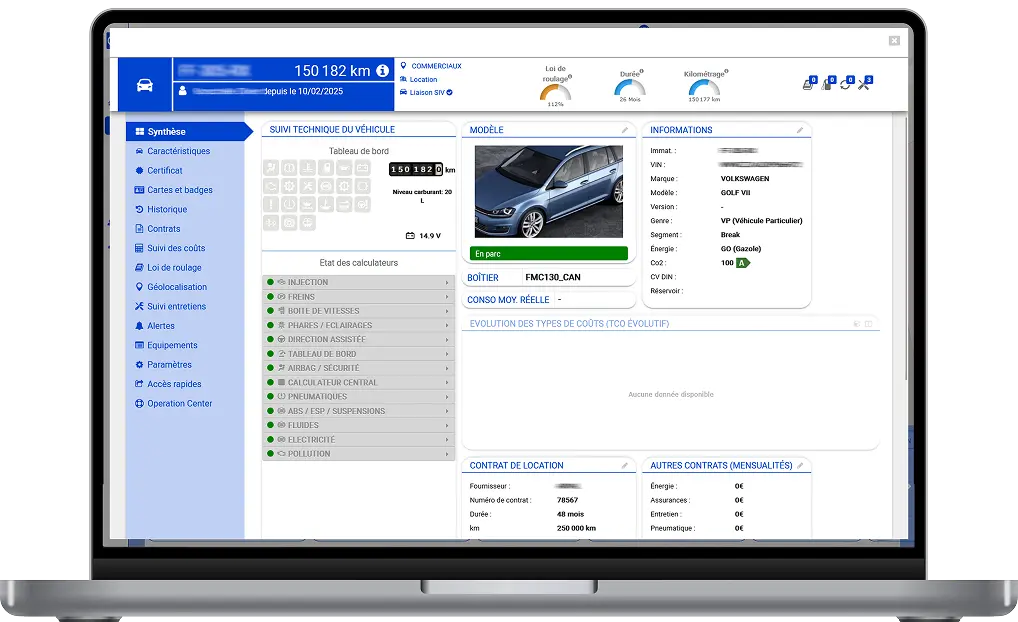Open the Synthèse menu item

point(188,131)
